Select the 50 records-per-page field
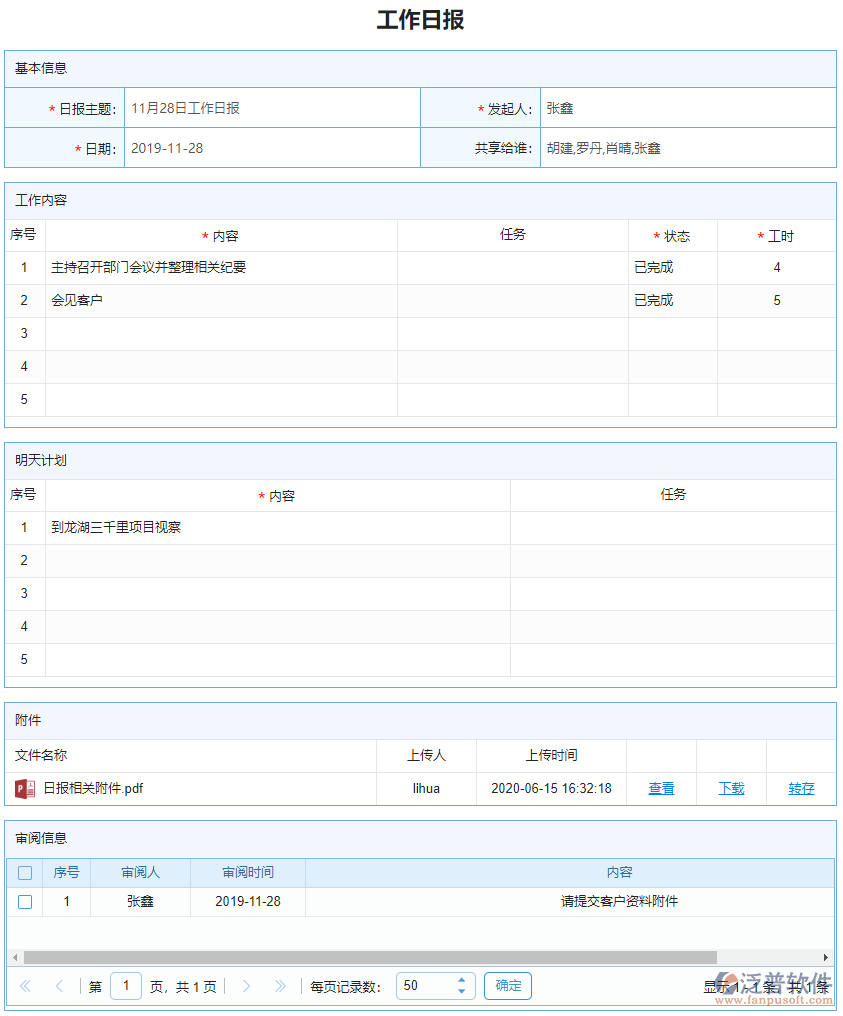The width and height of the screenshot is (843, 1016). click(425, 986)
